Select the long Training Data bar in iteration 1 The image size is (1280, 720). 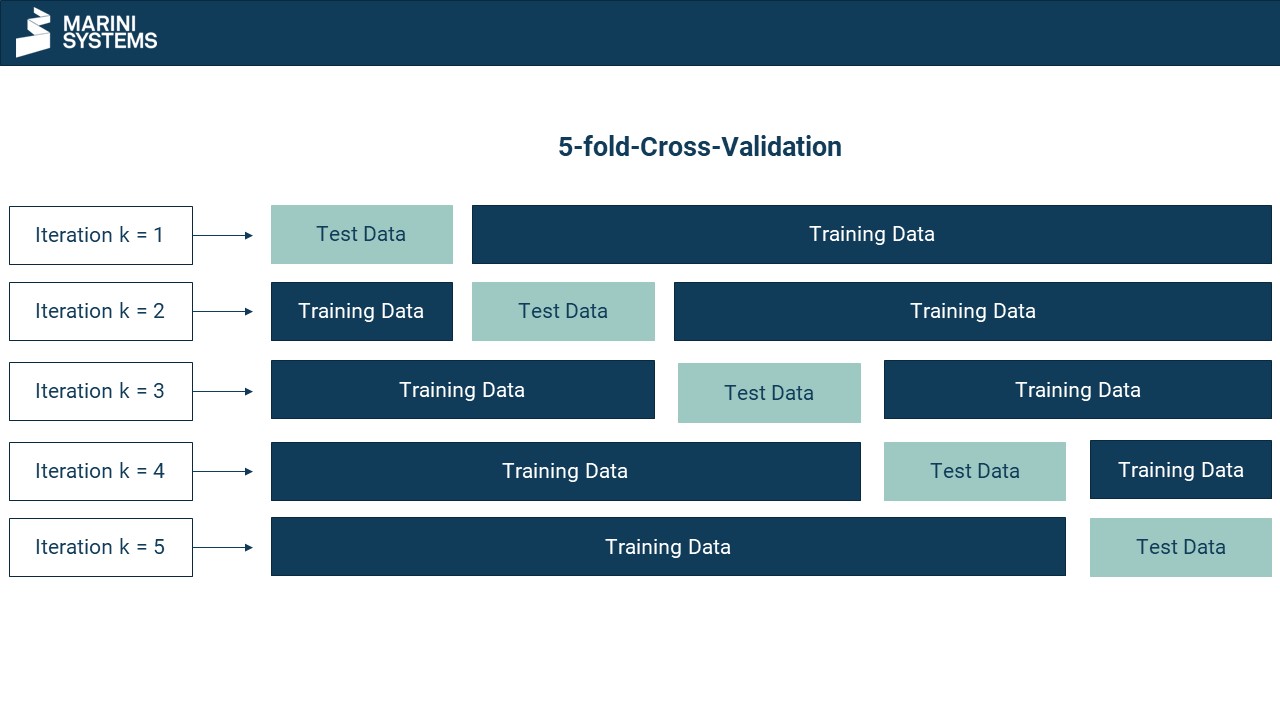872,235
